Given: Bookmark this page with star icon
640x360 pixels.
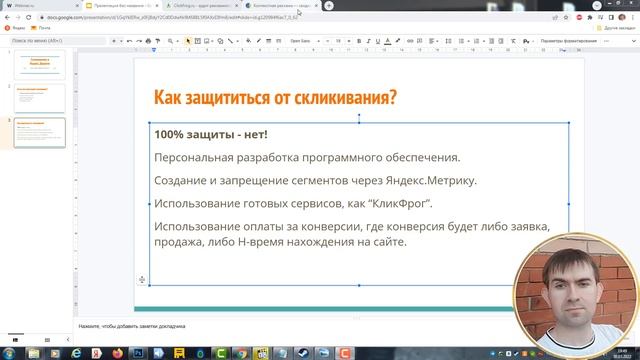Looking at the screenshot, I should pos(566,18).
